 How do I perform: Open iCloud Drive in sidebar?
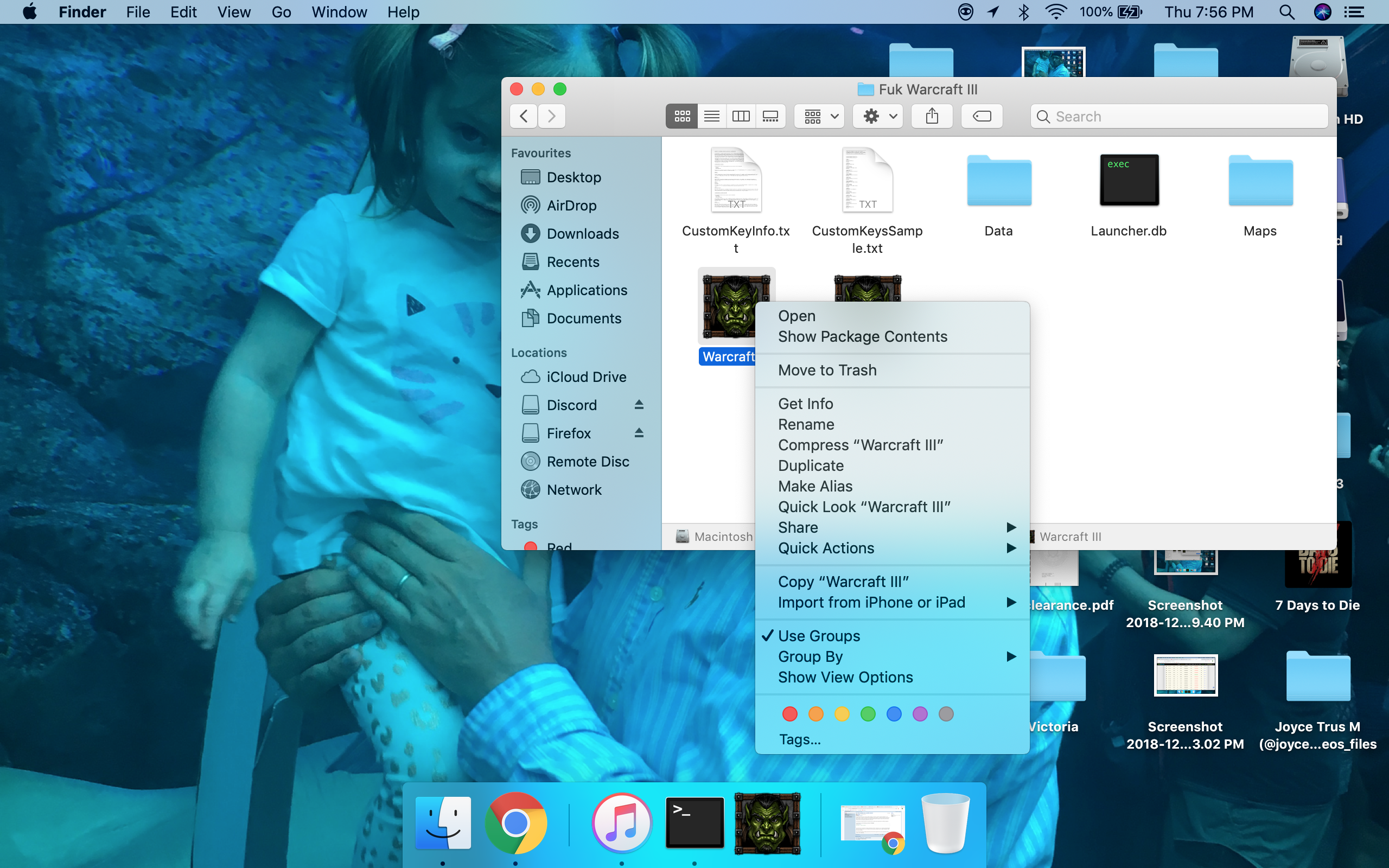(x=582, y=376)
